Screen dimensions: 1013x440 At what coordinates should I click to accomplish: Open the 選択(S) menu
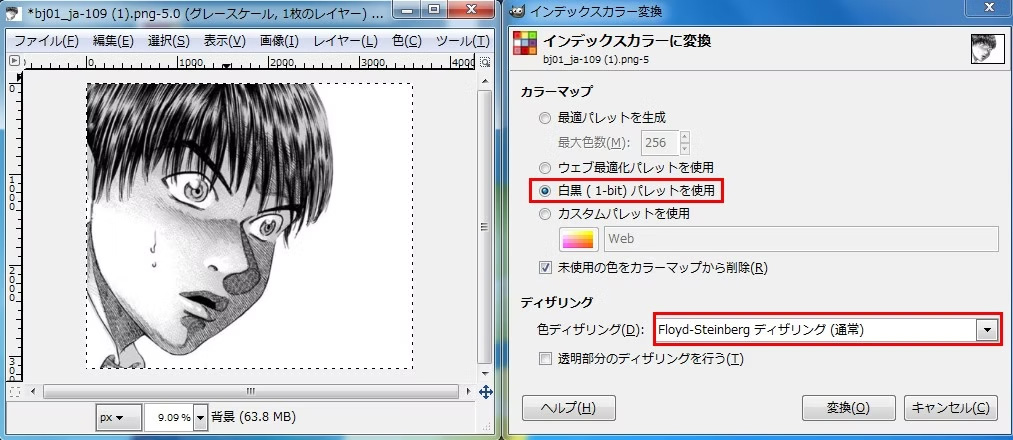coord(169,41)
